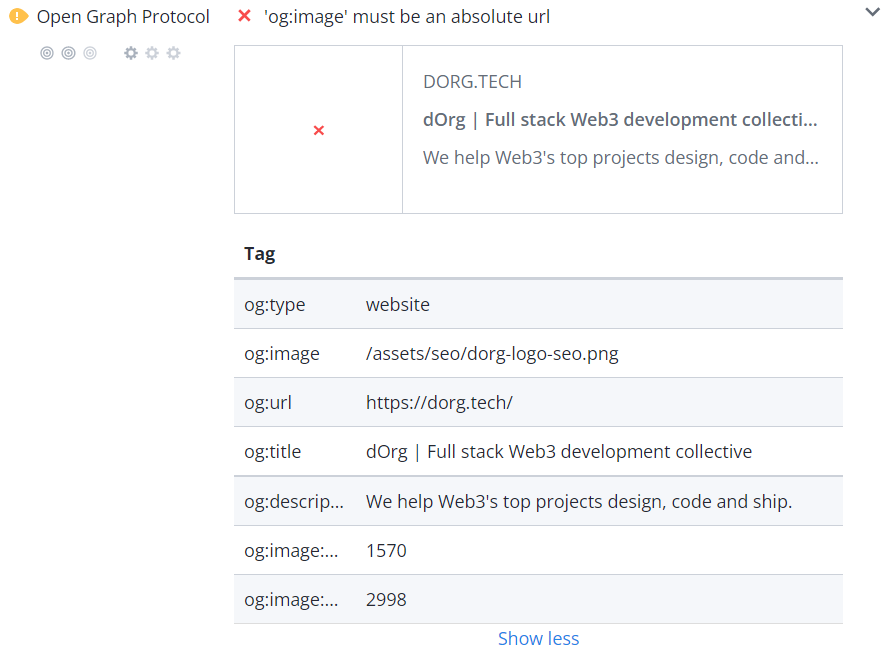Select the first filled target icon
The width and height of the screenshot is (889, 671).
(x=46, y=53)
